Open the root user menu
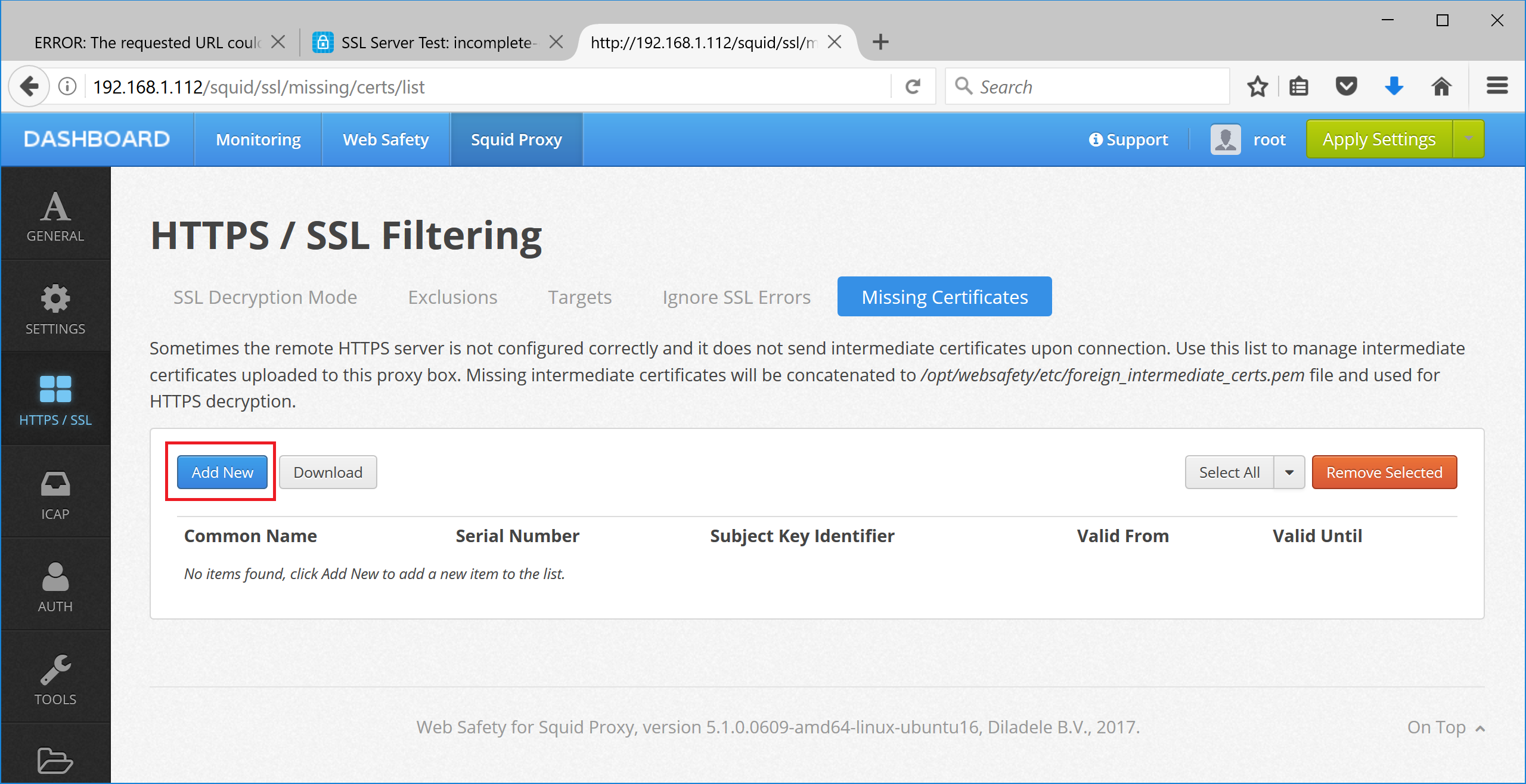1526x784 pixels. pos(1249,139)
